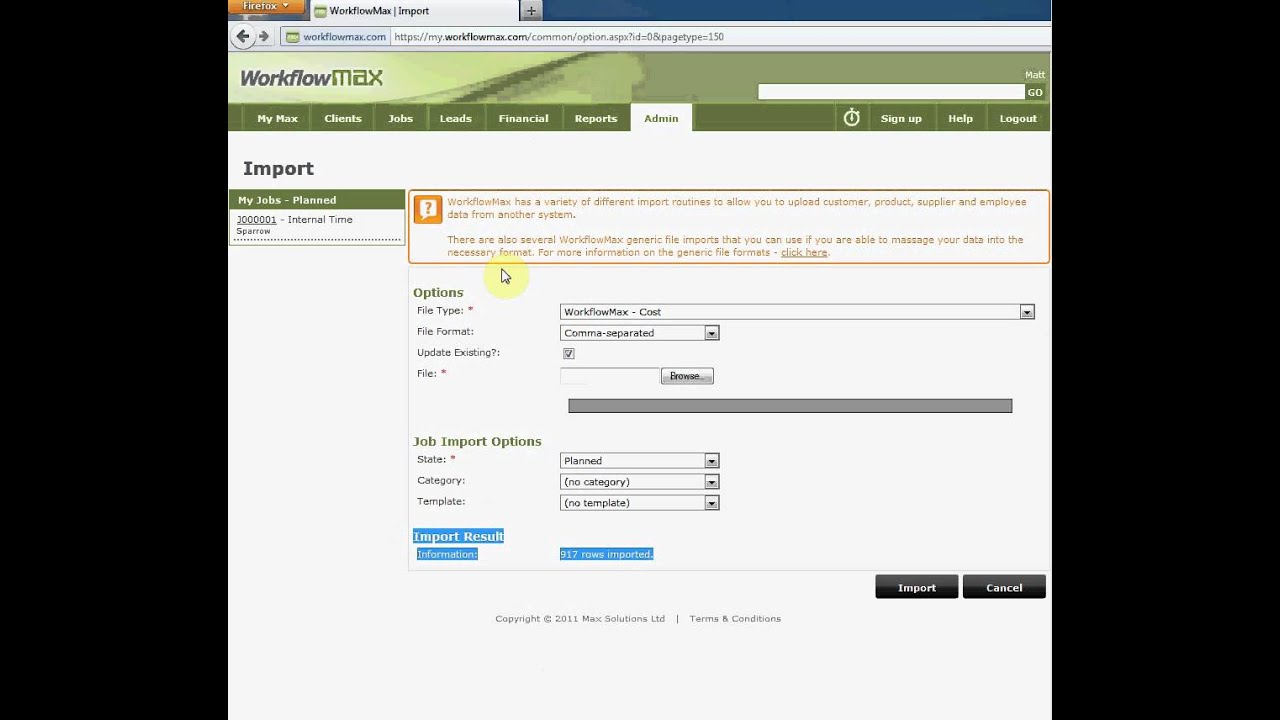The height and width of the screenshot is (720, 1280).
Task: Click the browser Forward arrow button
Action: (x=264, y=36)
